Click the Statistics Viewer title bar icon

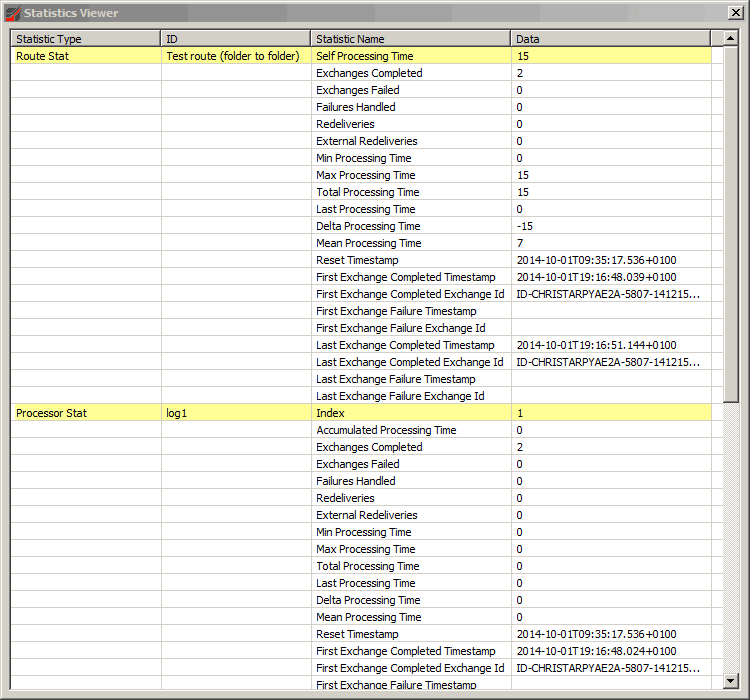point(13,13)
